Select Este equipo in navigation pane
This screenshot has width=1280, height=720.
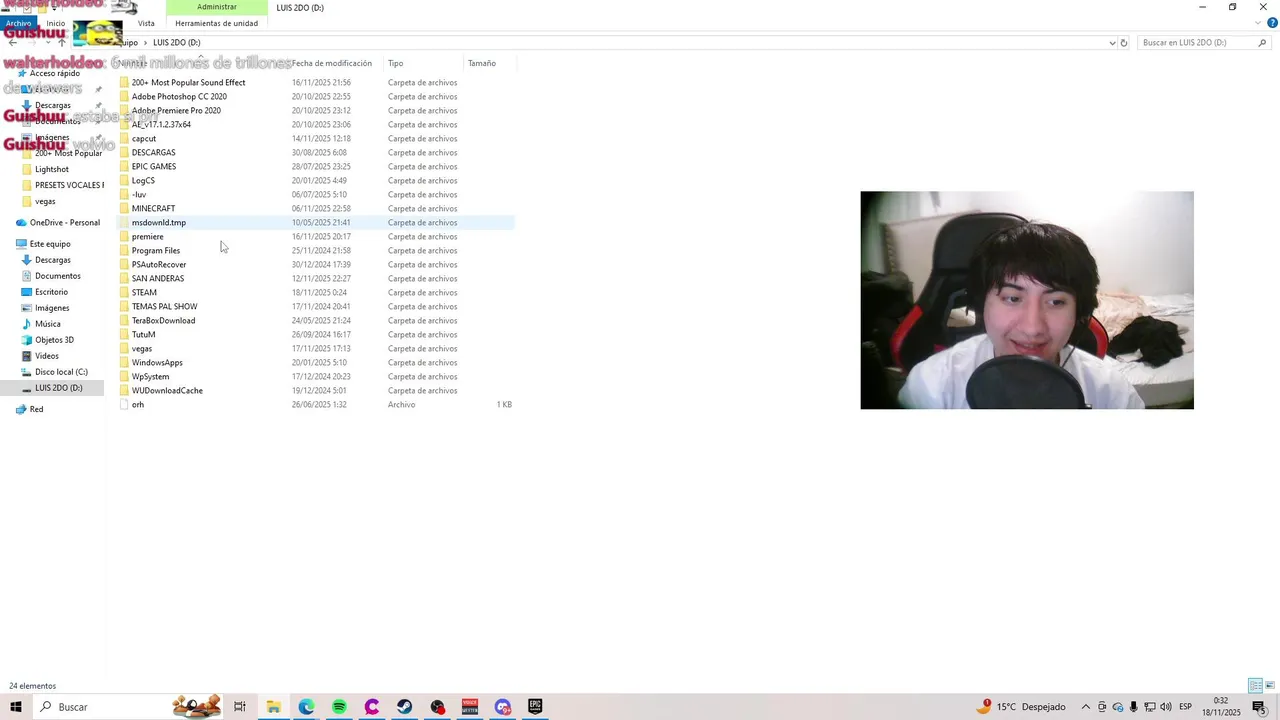coord(50,244)
